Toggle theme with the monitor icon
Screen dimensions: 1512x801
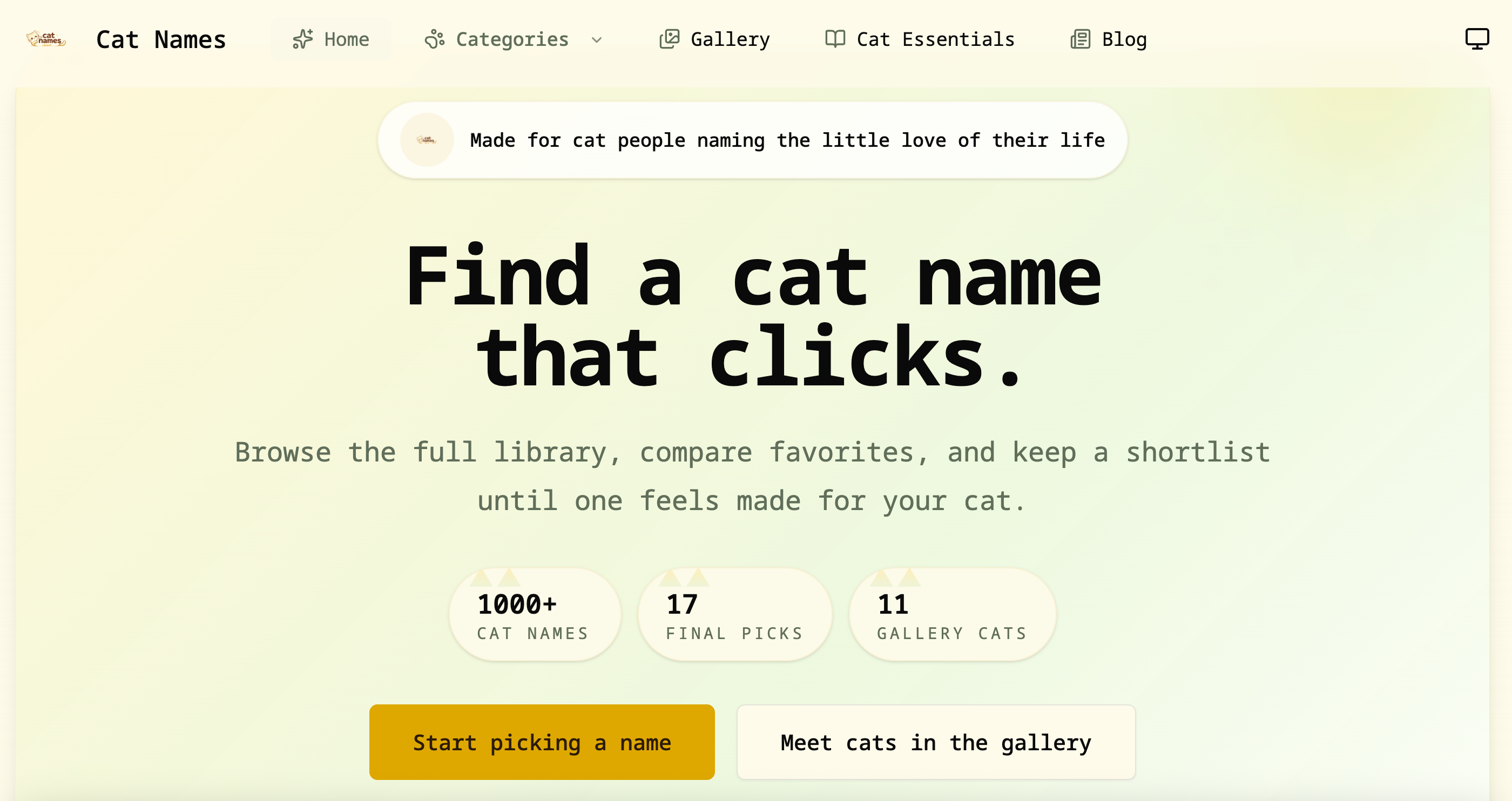click(x=1477, y=39)
